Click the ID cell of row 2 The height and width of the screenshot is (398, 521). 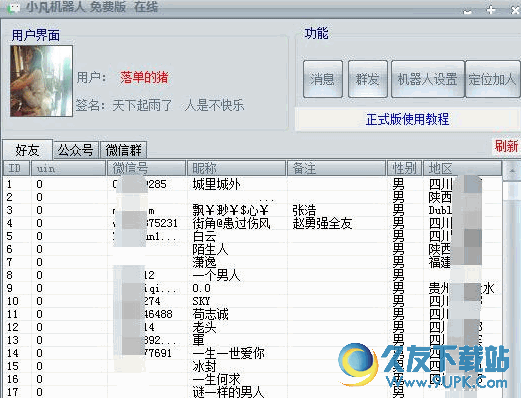tap(10, 197)
